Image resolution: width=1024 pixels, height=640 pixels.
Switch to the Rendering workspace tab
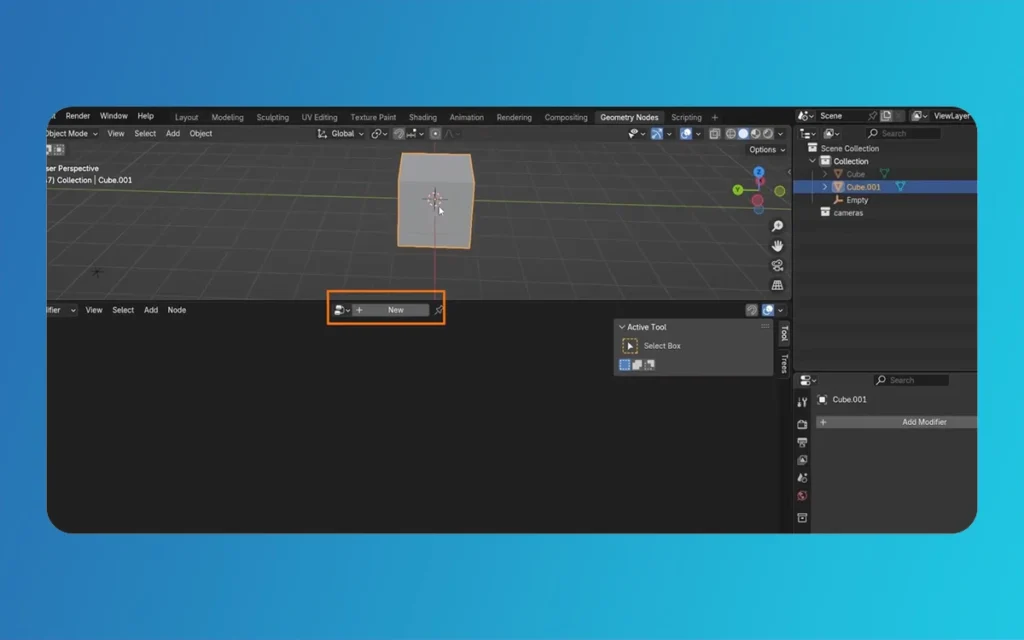tap(514, 118)
